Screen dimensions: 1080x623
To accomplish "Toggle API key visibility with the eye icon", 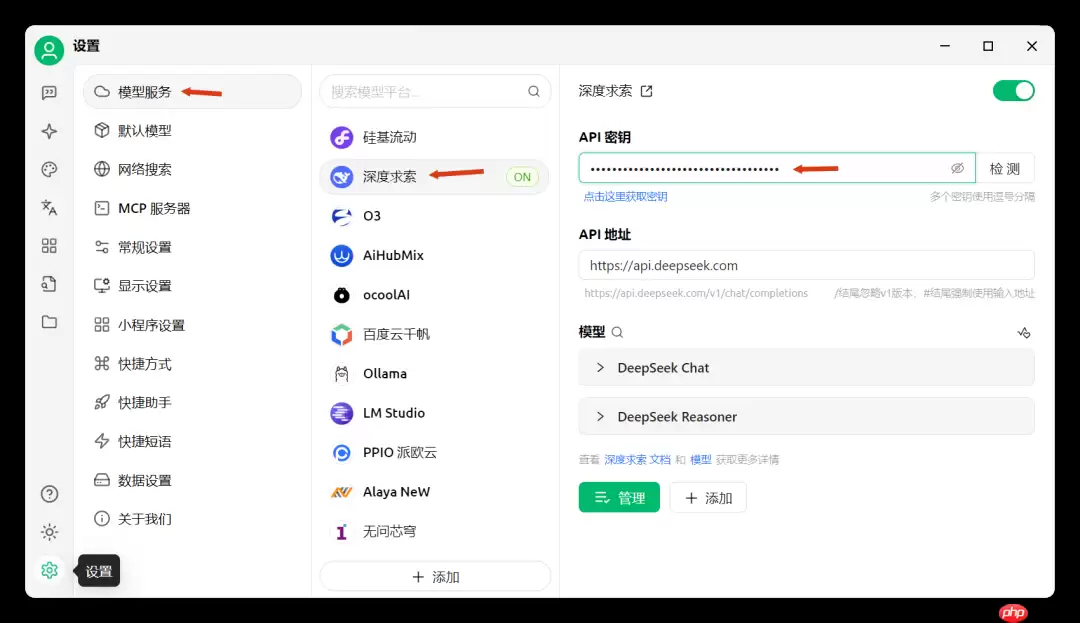I will click(x=958, y=167).
